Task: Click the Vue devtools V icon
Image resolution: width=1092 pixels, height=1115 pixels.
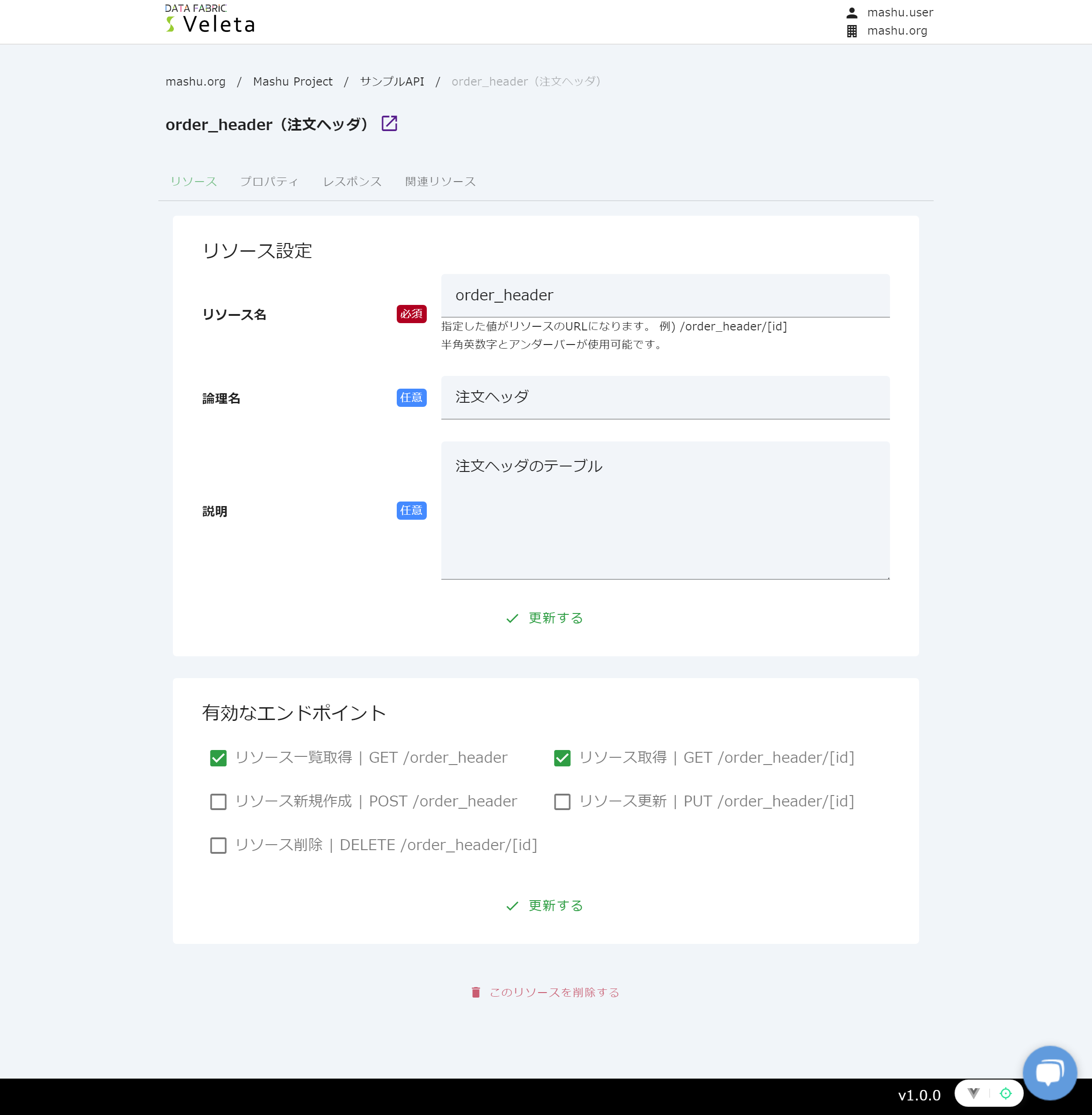Action: tap(973, 1093)
